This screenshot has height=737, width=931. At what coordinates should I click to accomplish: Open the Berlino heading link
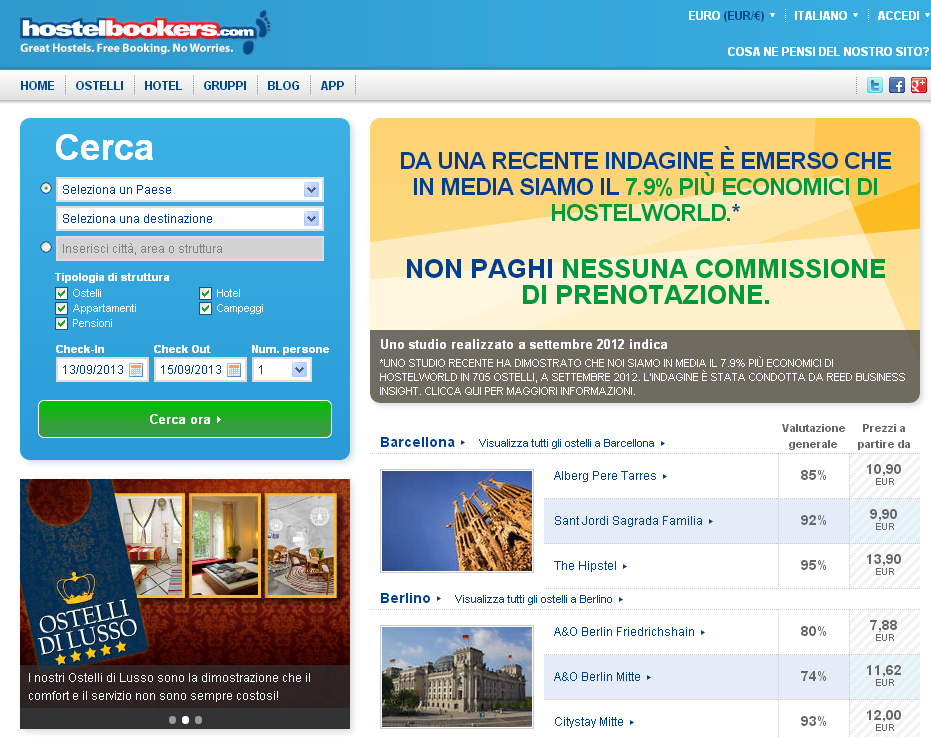(x=410, y=599)
